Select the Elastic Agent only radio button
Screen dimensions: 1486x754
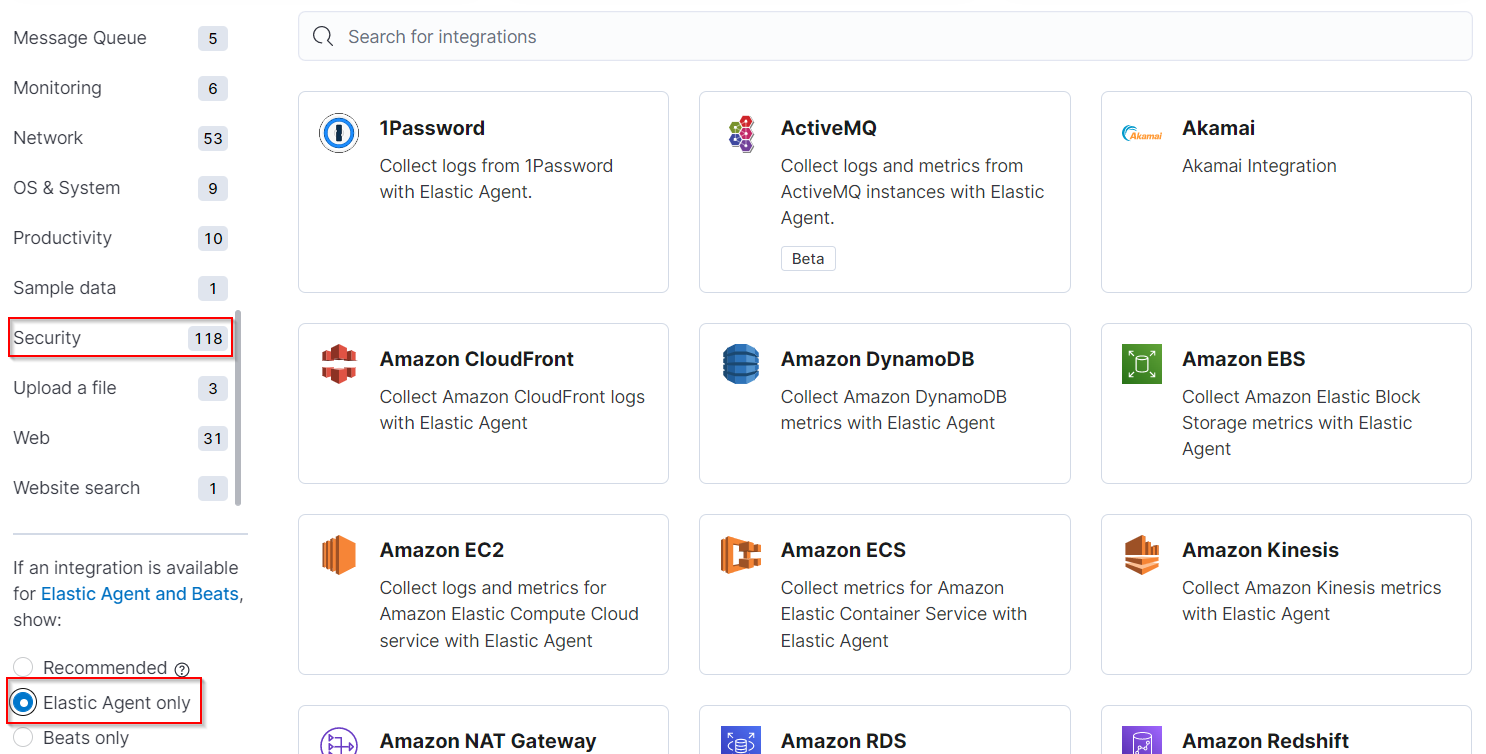[x=23, y=703]
